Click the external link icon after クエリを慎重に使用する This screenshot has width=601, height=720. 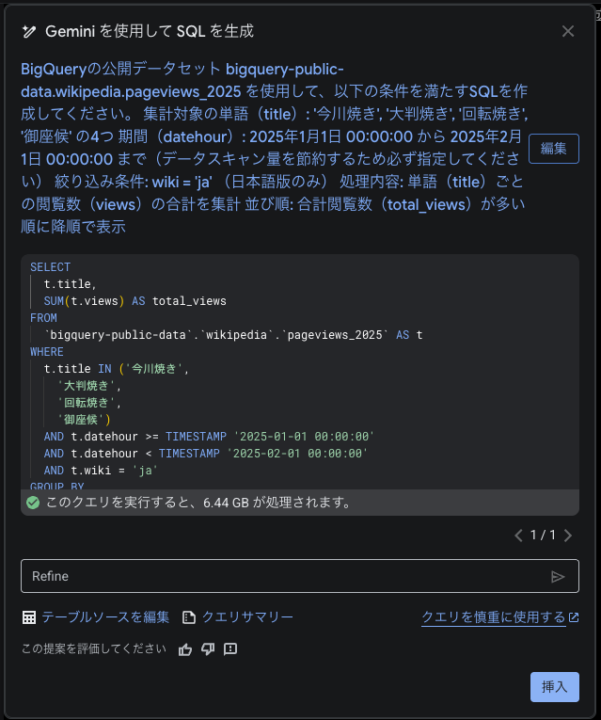pyautogui.click(x=574, y=617)
